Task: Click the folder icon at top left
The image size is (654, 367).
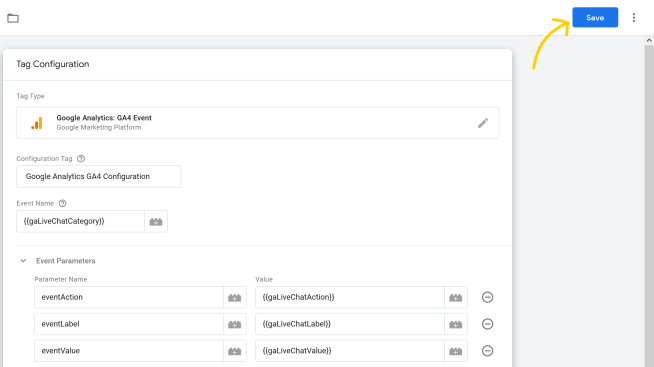Action: (13, 18)
